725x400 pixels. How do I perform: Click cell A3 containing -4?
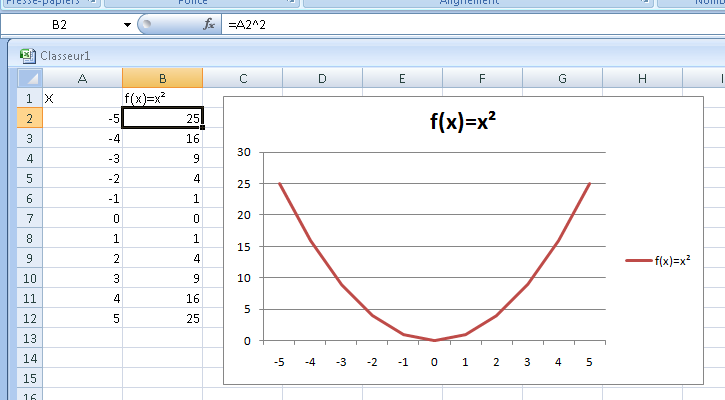[82, 138]
